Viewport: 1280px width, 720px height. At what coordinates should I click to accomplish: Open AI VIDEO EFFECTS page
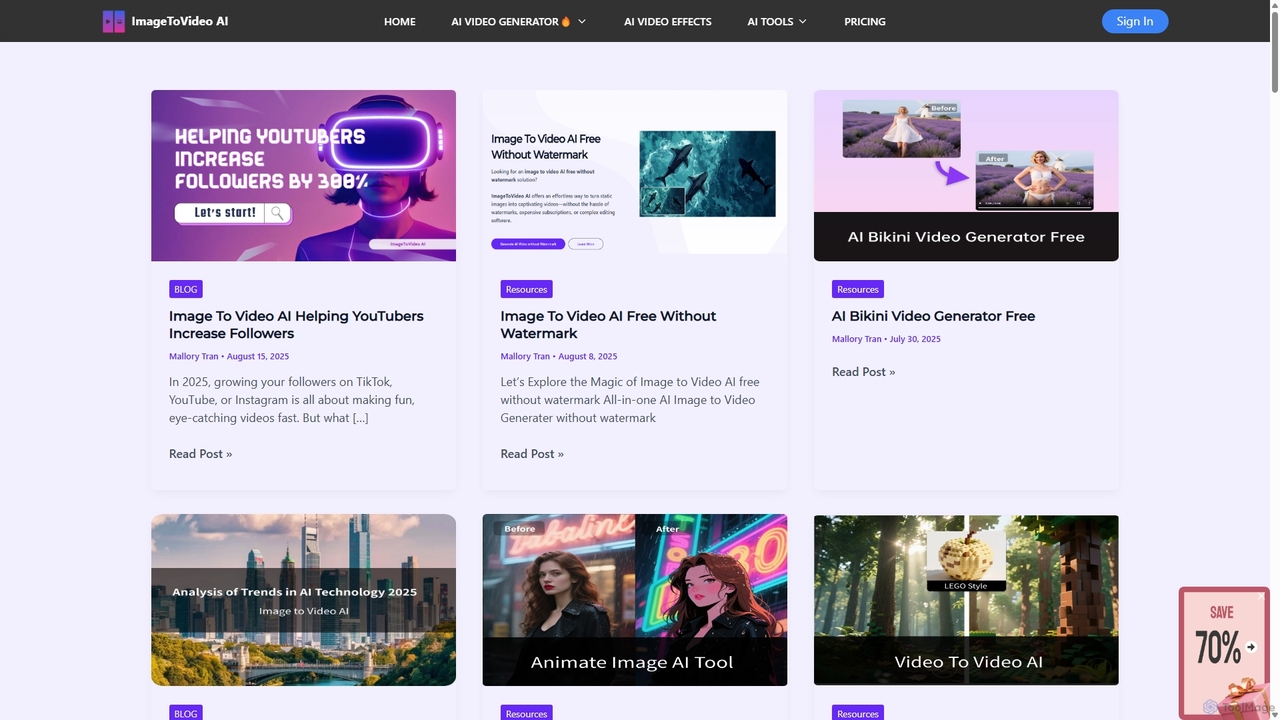[x=668, y=21]
